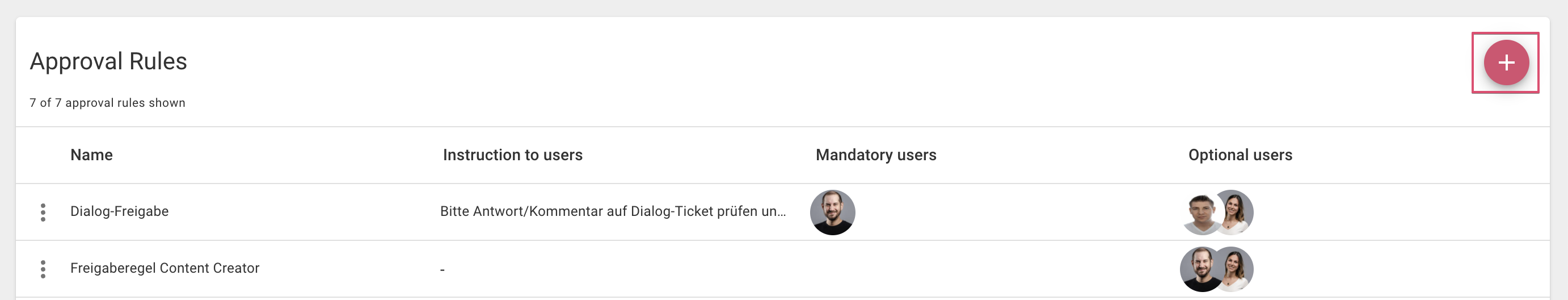Click the Optional users column header
Image resolution: width=1568 pixels, height=300 pixels.
pyautogui.click(x=1240, y=155)
